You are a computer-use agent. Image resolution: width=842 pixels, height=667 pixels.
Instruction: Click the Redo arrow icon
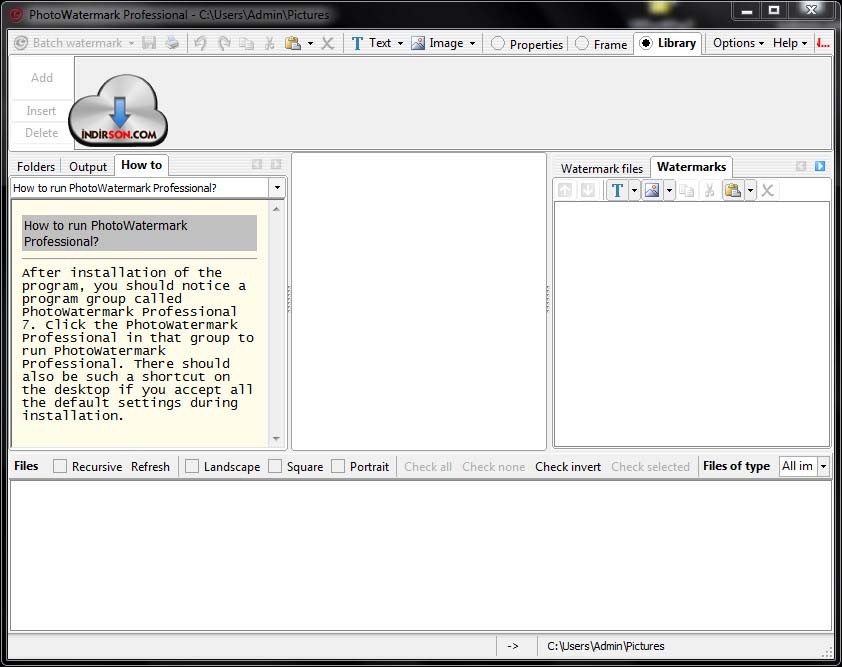click(x=224, y=43)
